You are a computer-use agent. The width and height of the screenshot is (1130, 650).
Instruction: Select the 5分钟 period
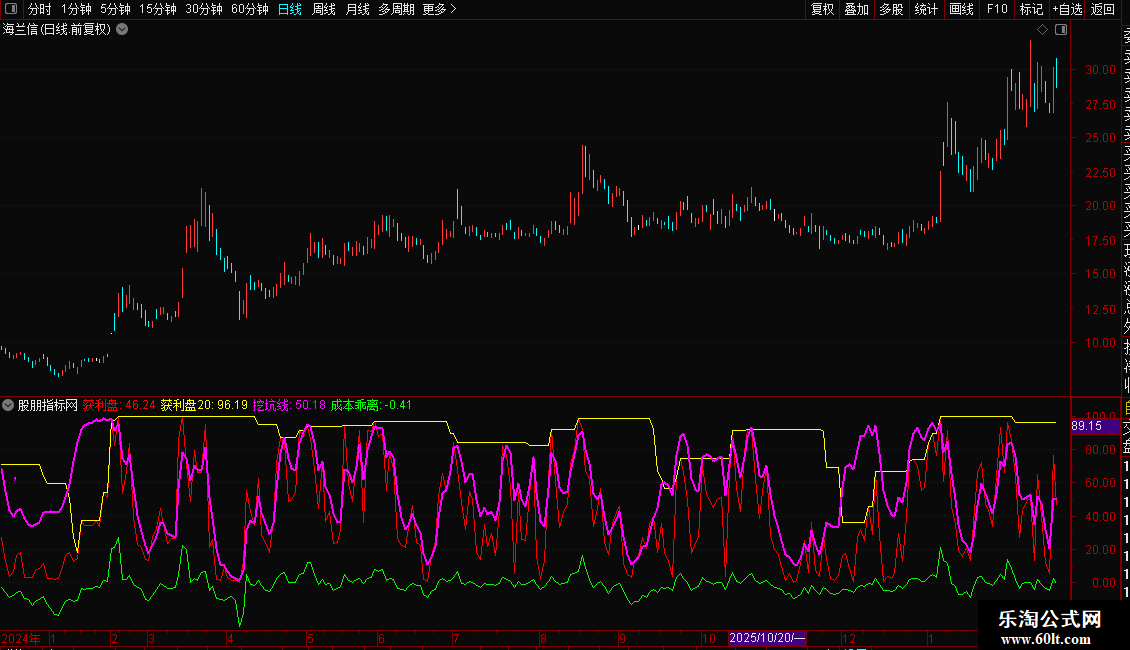click(115, 9)
